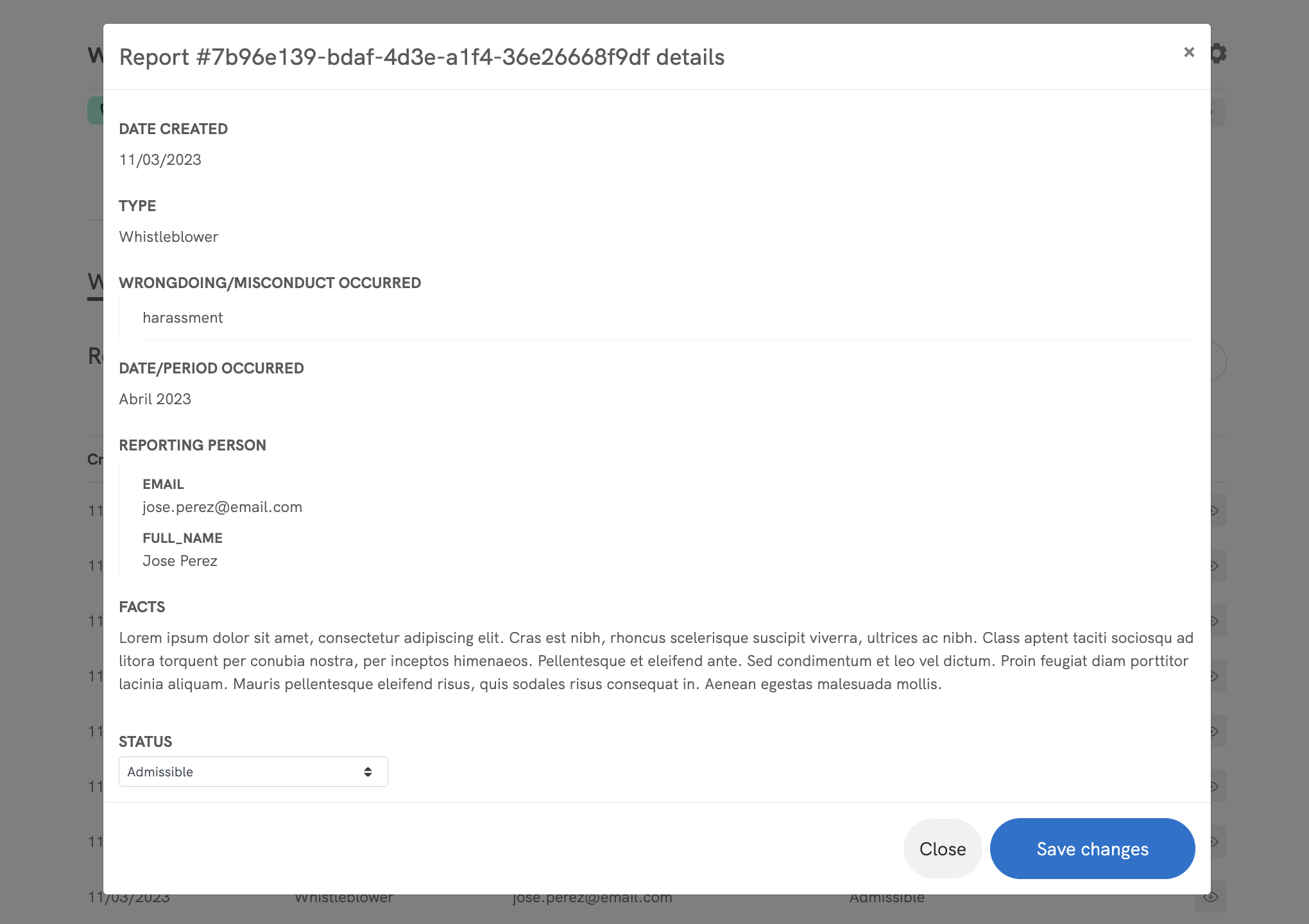Click the FACTS section heading
This screenshot has width=1309, height=924.
(142, 607)
